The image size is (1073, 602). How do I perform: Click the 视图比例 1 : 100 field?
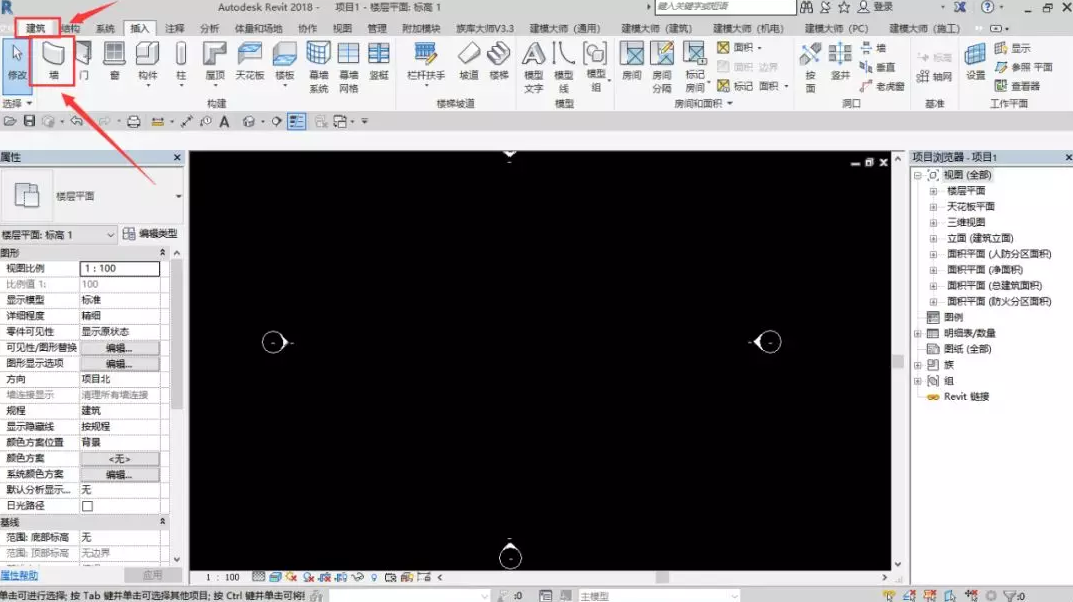click(120, 268)
